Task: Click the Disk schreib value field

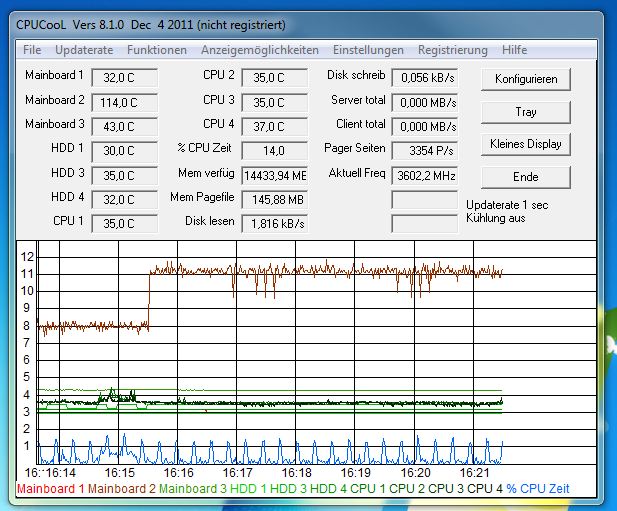Action: click(425, 77)
